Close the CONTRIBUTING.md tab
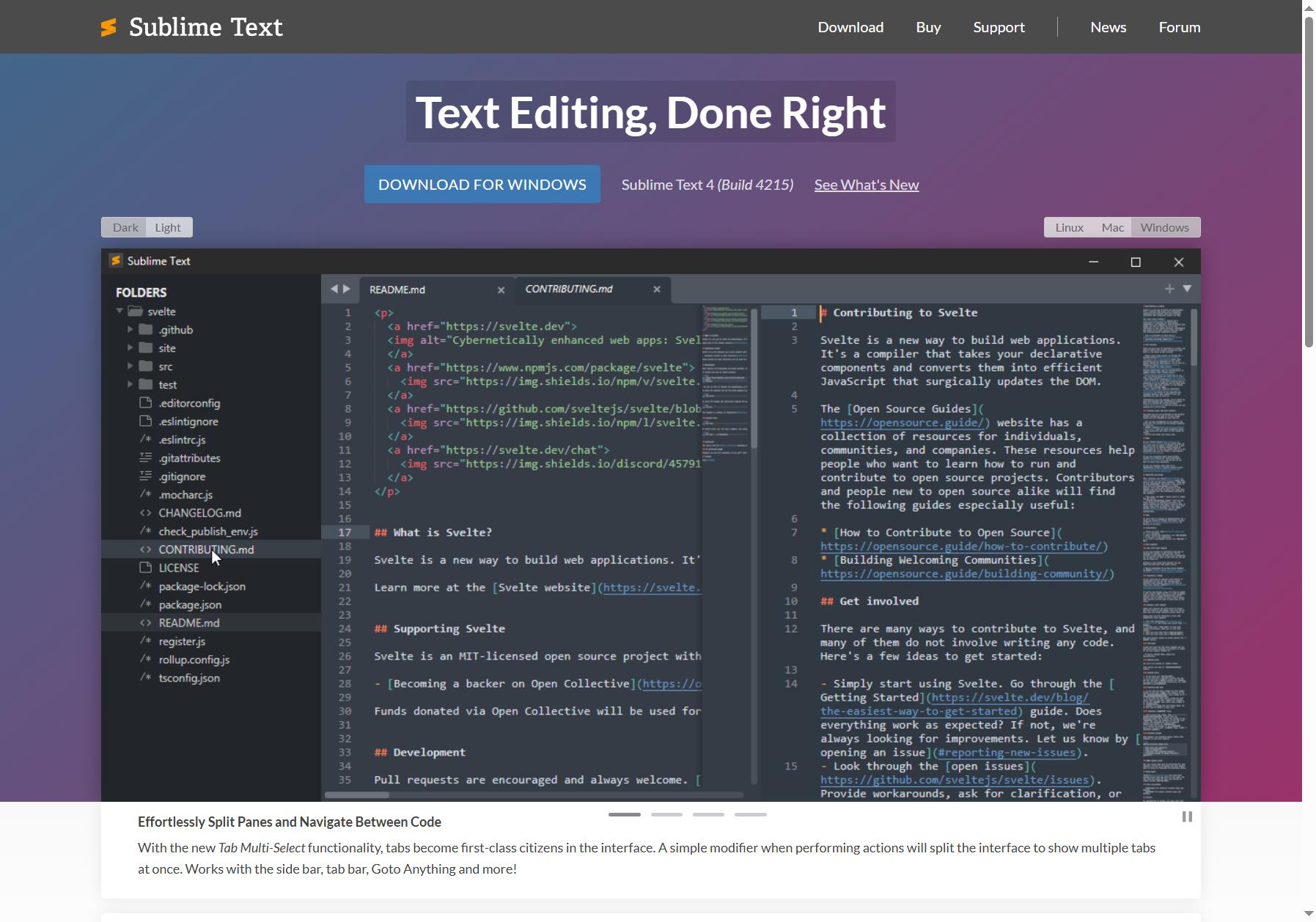The width and height of the screenshot is (1316, 922). (657, 289)
